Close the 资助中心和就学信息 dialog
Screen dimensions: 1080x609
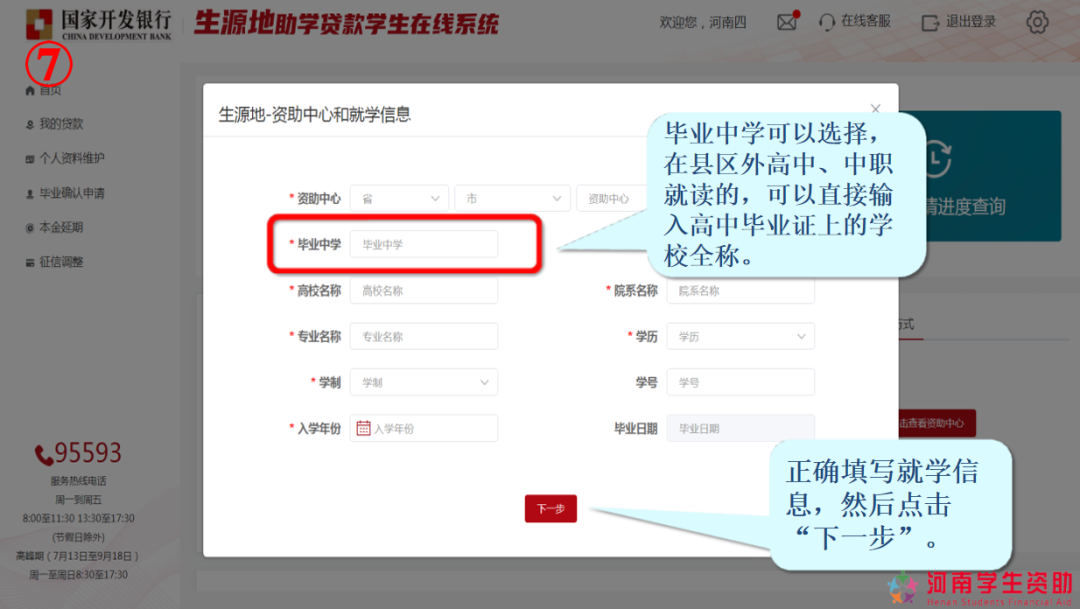coord(876,109)
